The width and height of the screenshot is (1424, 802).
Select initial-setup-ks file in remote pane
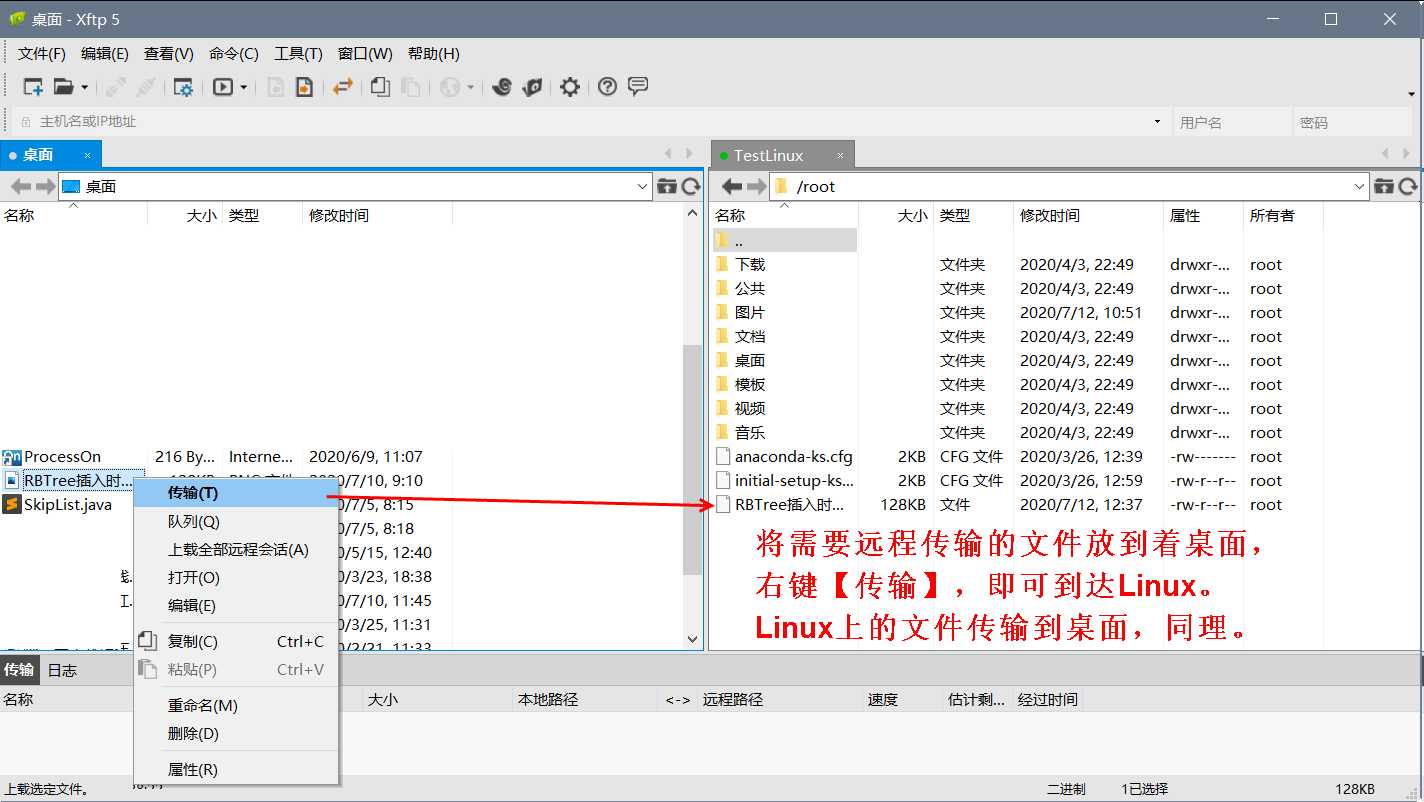coord(794,480)
